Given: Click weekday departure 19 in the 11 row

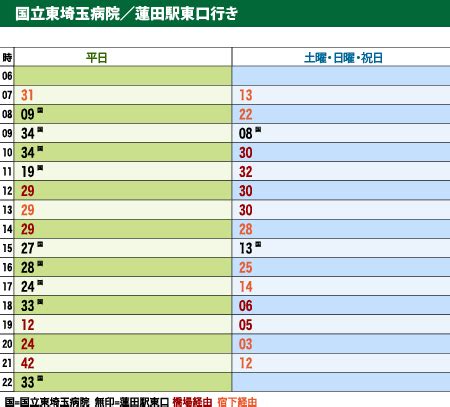Looking at the screenshot, I should click(28, 172).
